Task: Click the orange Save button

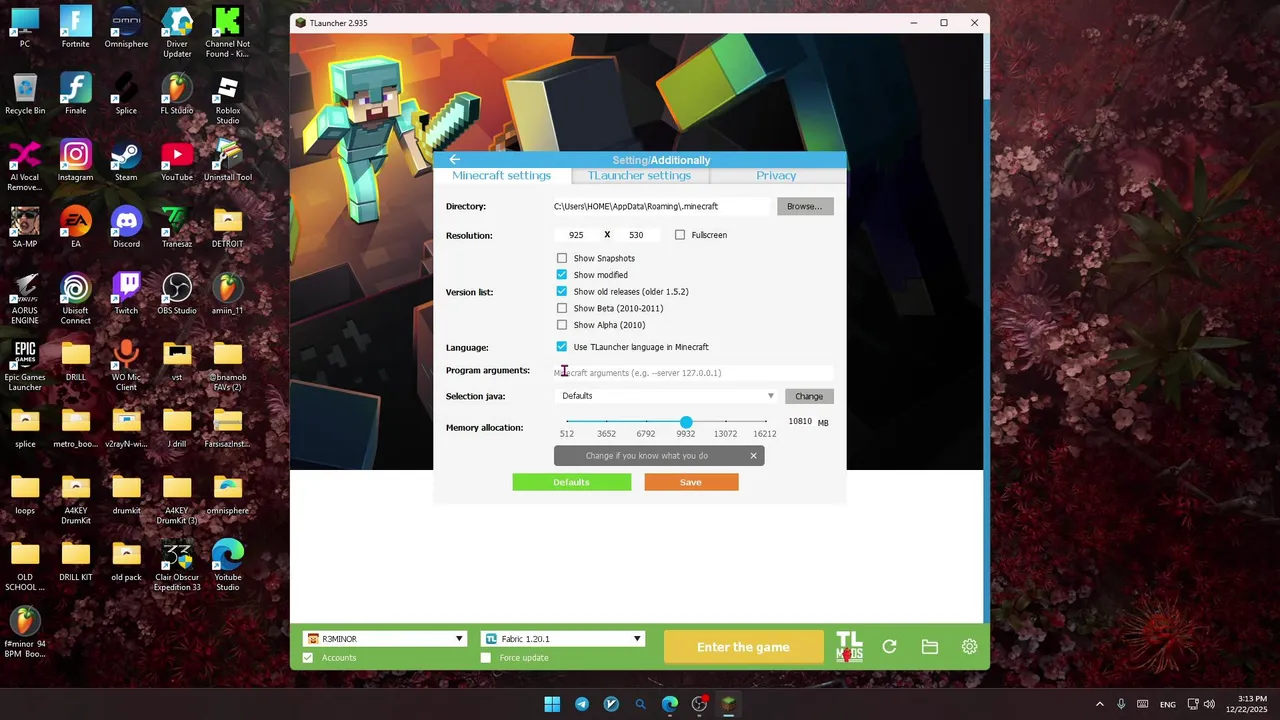Action: coord(691,482)
